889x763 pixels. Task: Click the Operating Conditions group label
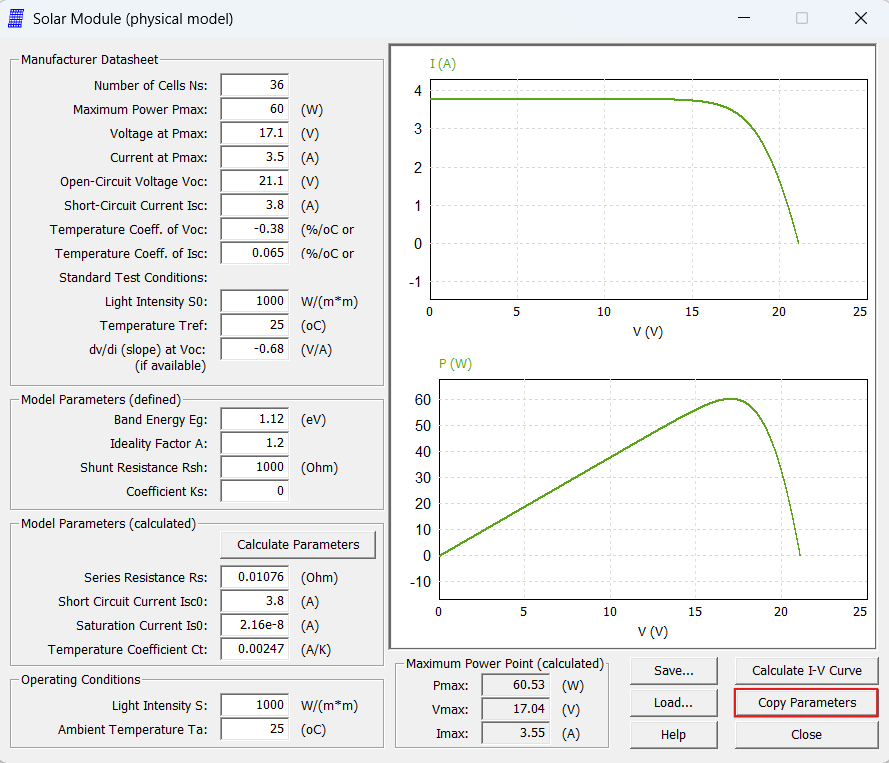point(81,680)
